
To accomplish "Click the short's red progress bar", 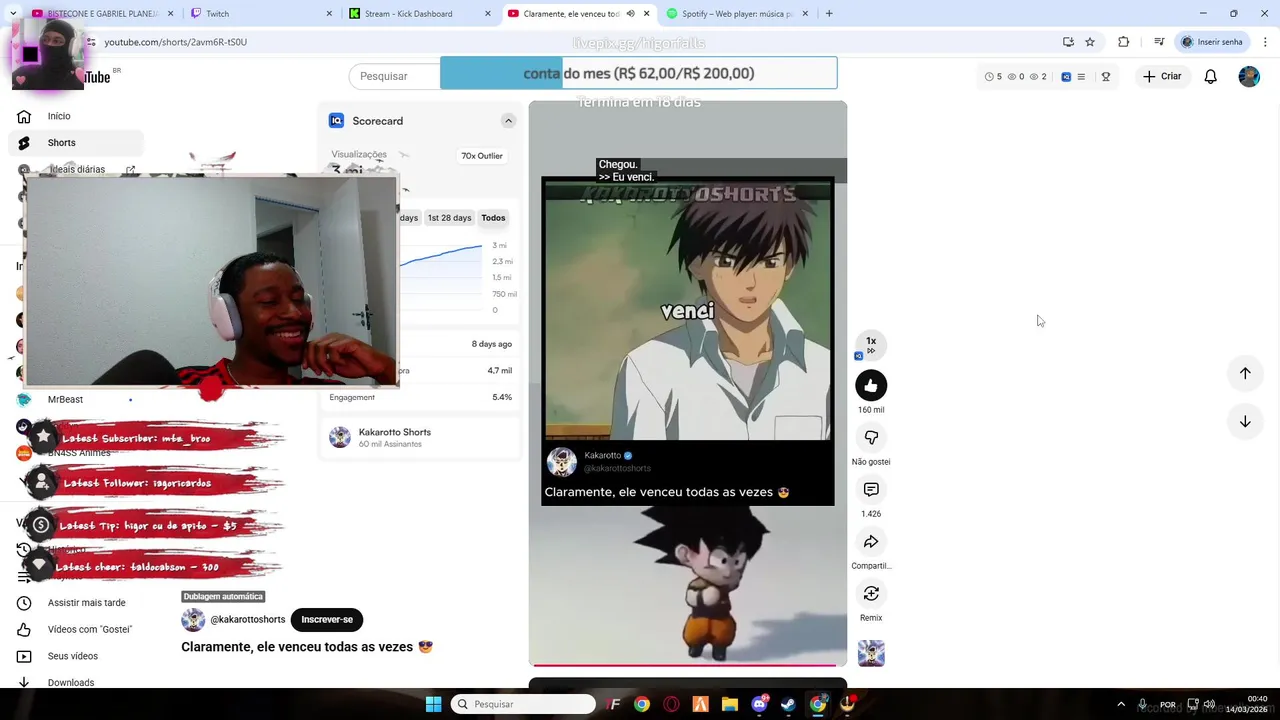I will click(x=685, y=665).
